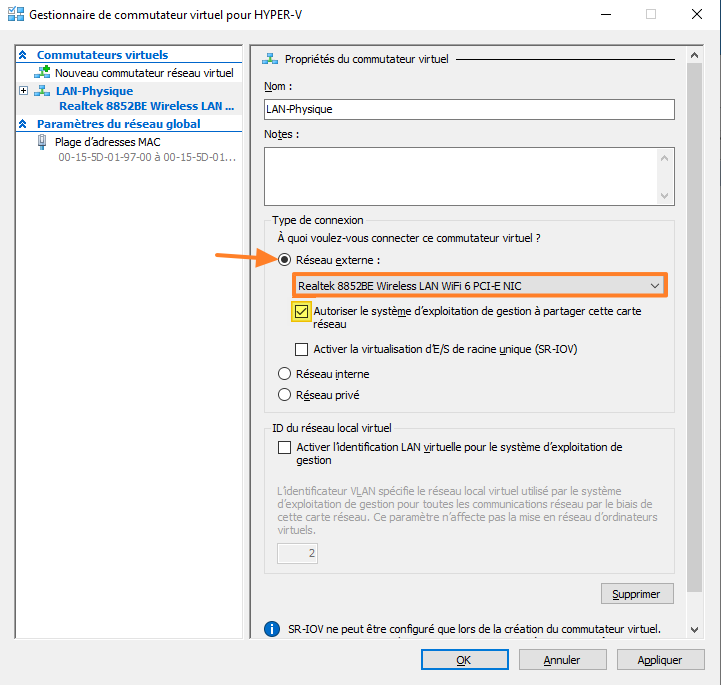
Task: Select the Réseau privé radio button
Action: click(x=284, y=395)
